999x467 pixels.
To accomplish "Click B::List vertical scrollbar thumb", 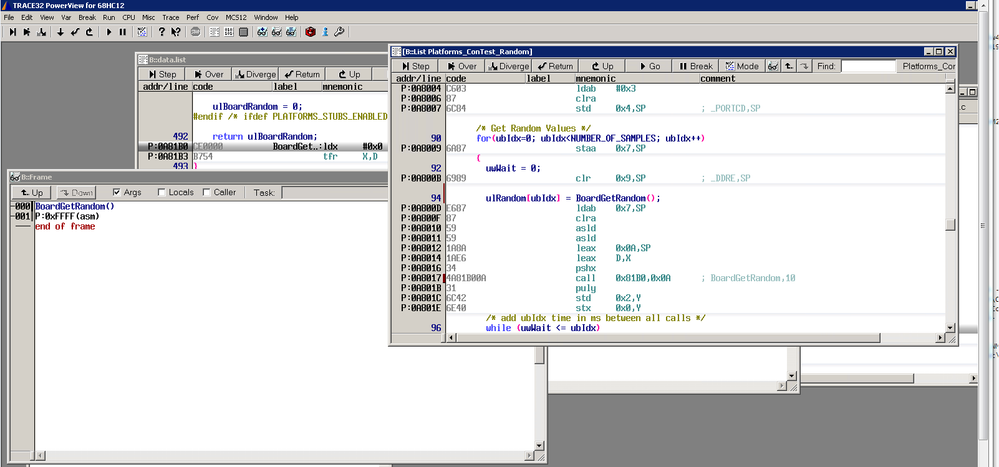I will coord(950,224).
